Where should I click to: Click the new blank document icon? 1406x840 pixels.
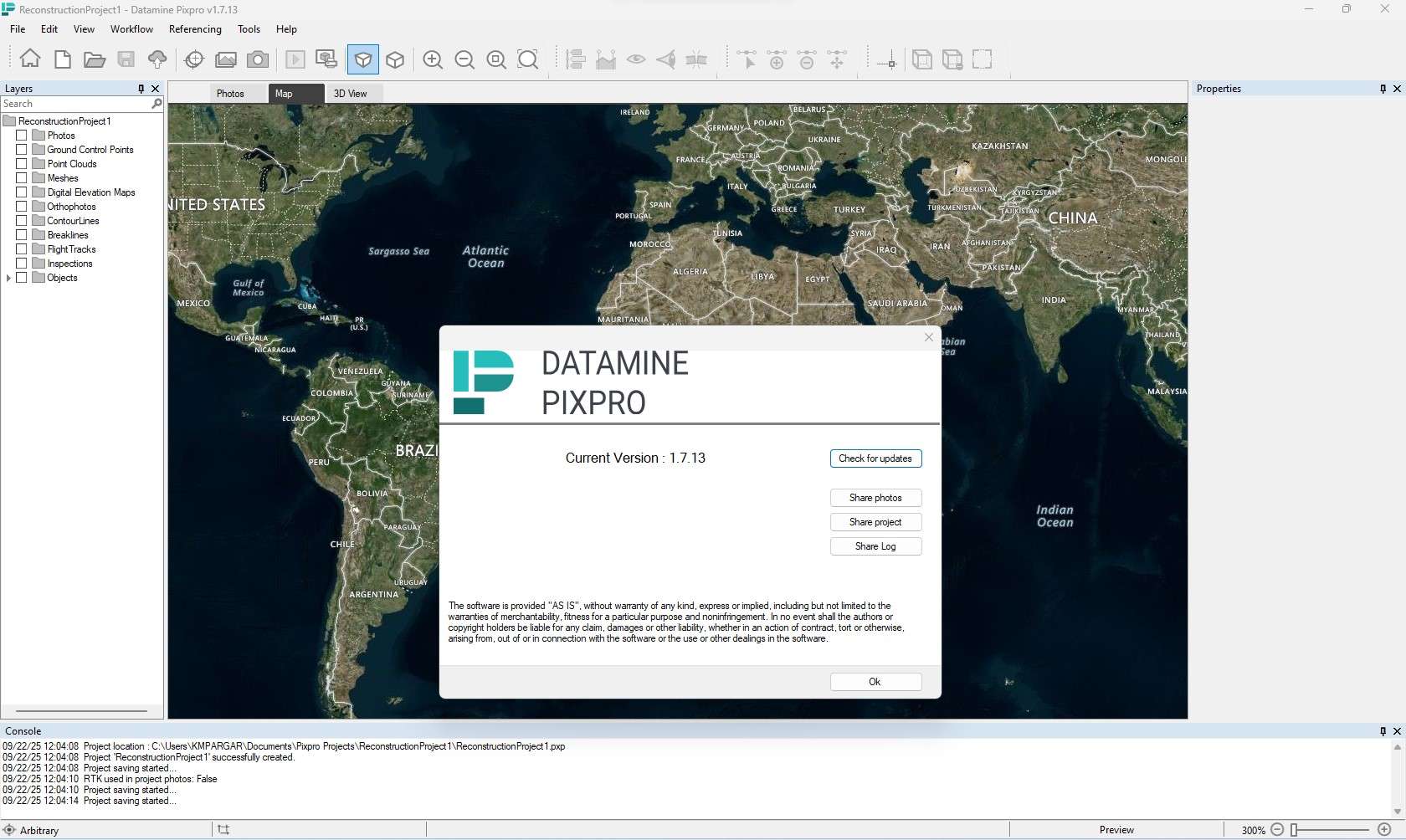(63, 59)
